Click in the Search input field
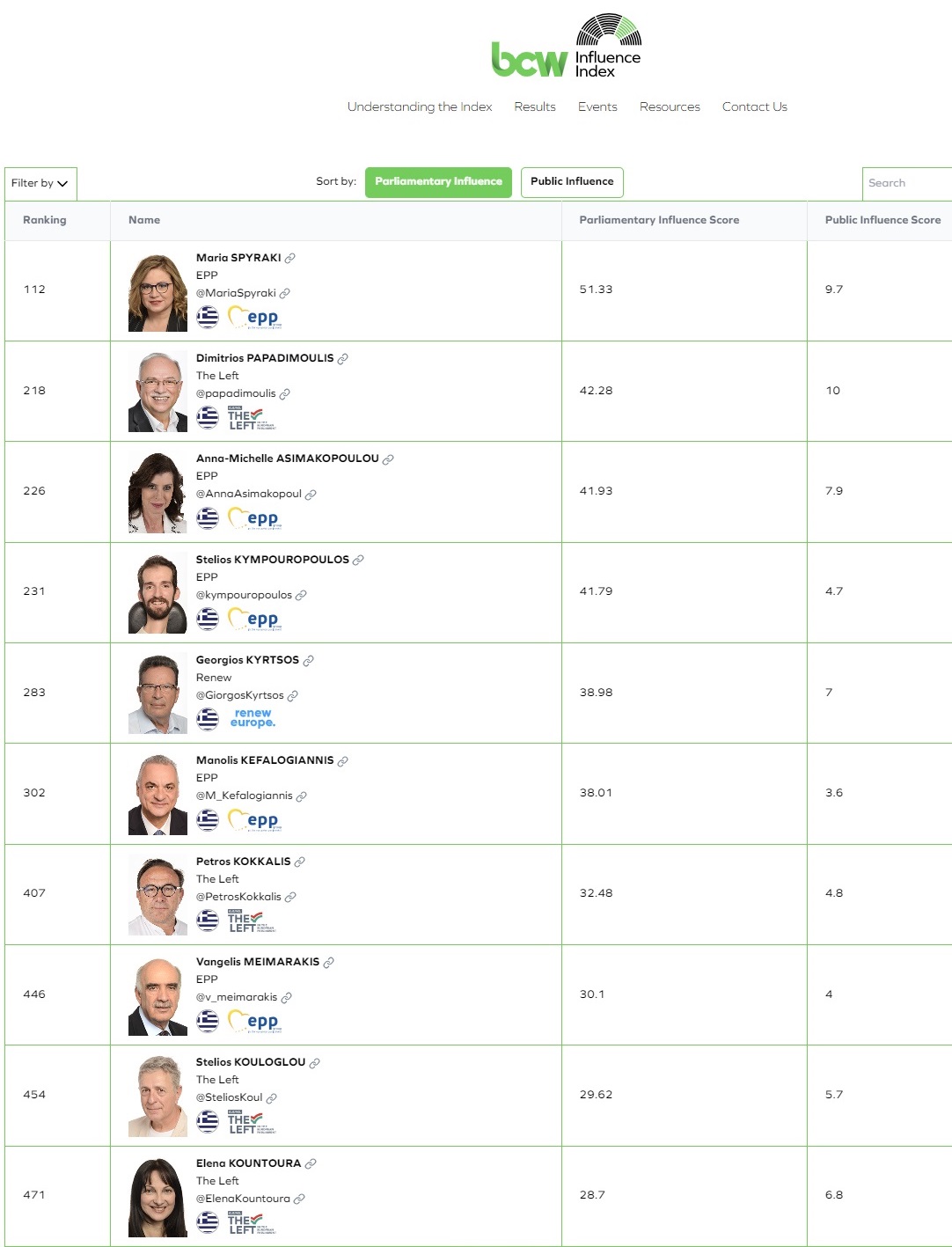Viewport: 952px width, 1247px height. pos(906,183)
